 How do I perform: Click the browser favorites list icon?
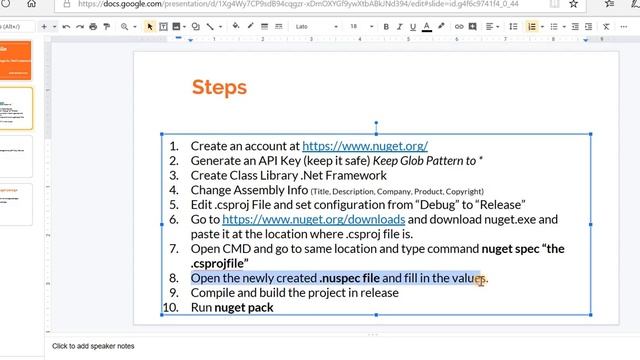(609, 4)
